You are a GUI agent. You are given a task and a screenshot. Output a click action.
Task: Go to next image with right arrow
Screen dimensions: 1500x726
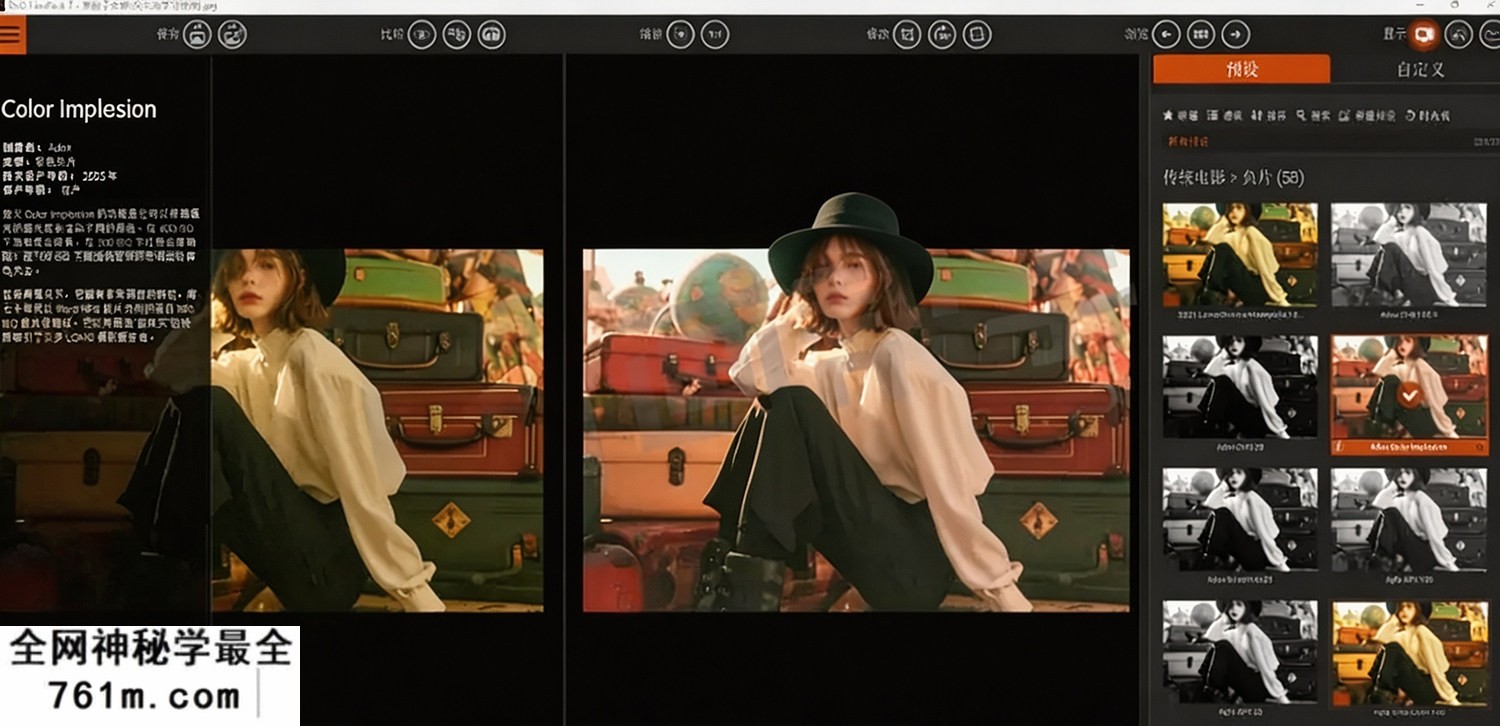click(x=1236, y=35)
